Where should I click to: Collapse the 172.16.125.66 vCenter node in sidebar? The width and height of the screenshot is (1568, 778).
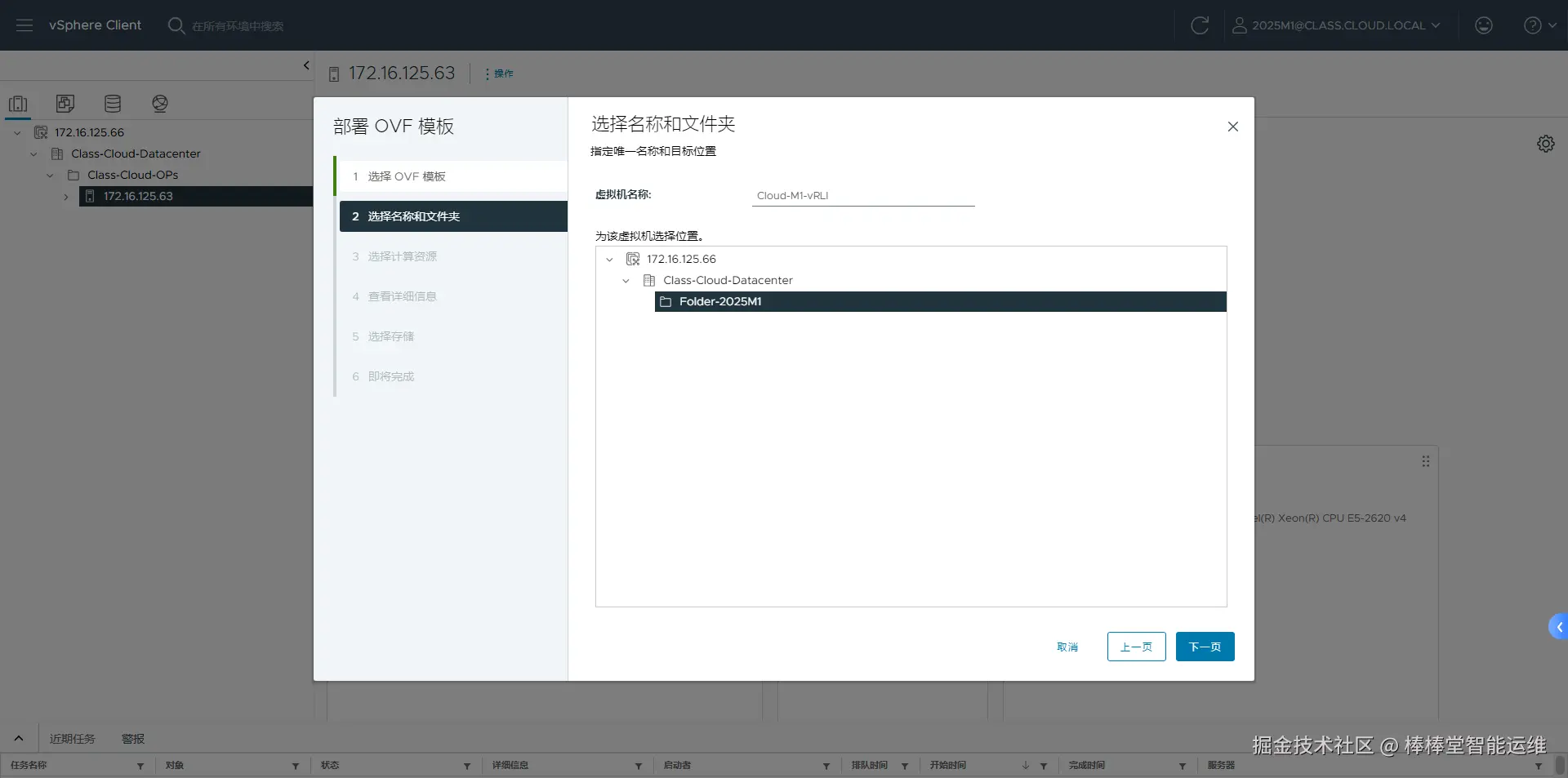[x=17, y=132]
